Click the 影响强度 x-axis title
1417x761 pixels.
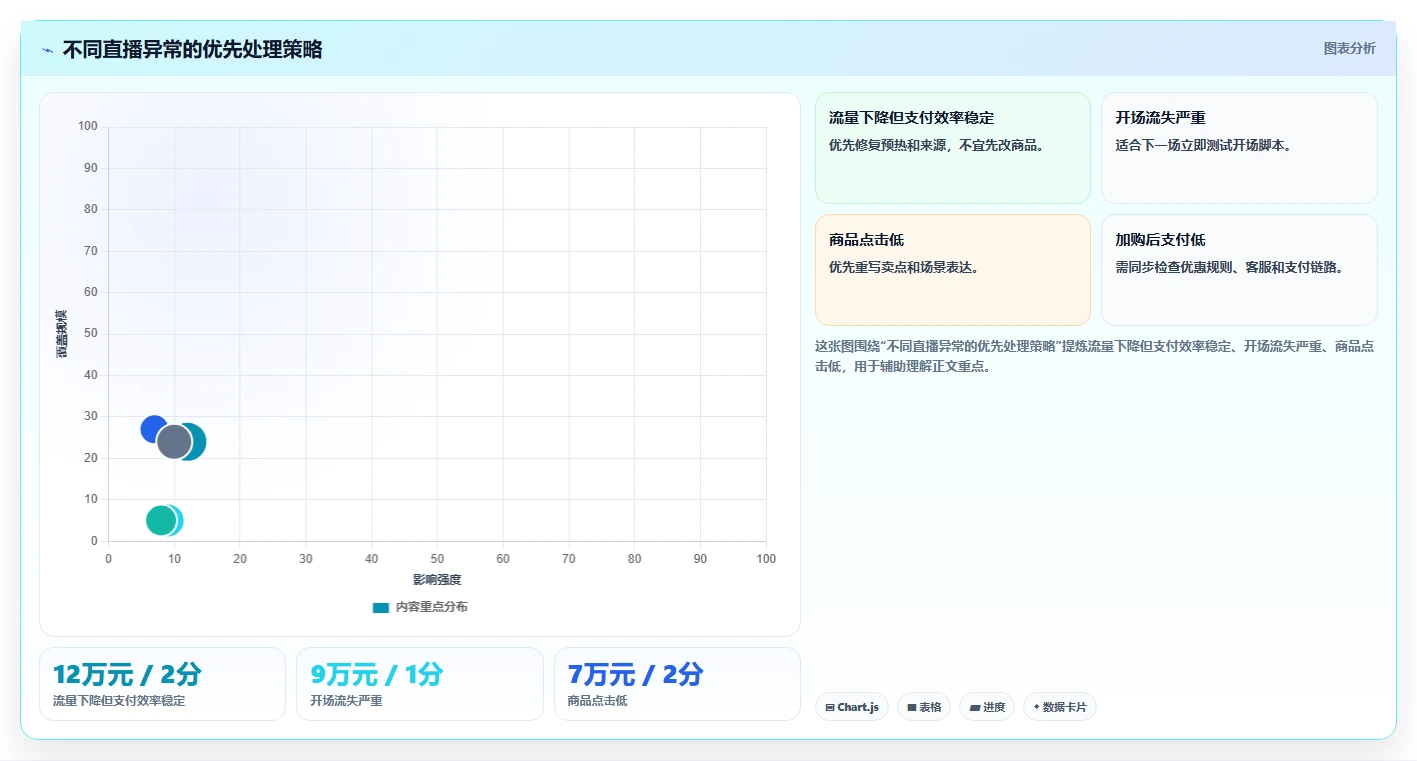click(x=437, y=580)
